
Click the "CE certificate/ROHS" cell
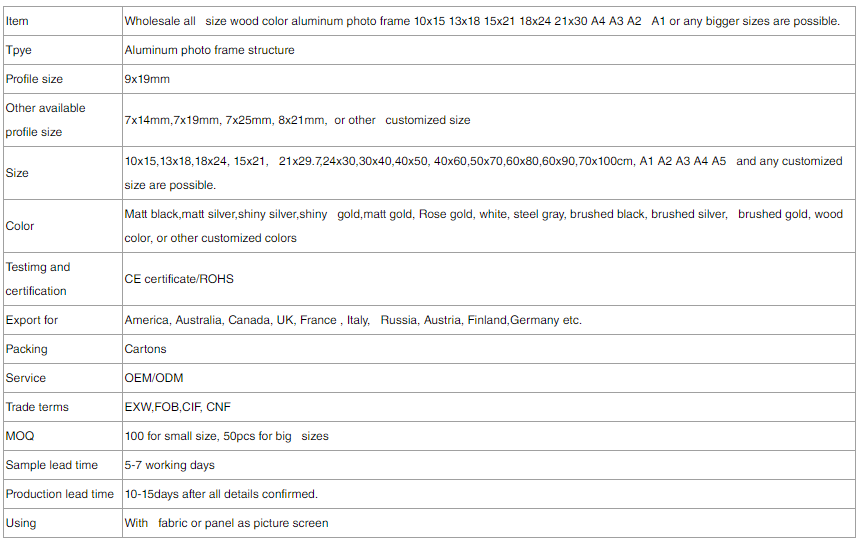[179, 279]
